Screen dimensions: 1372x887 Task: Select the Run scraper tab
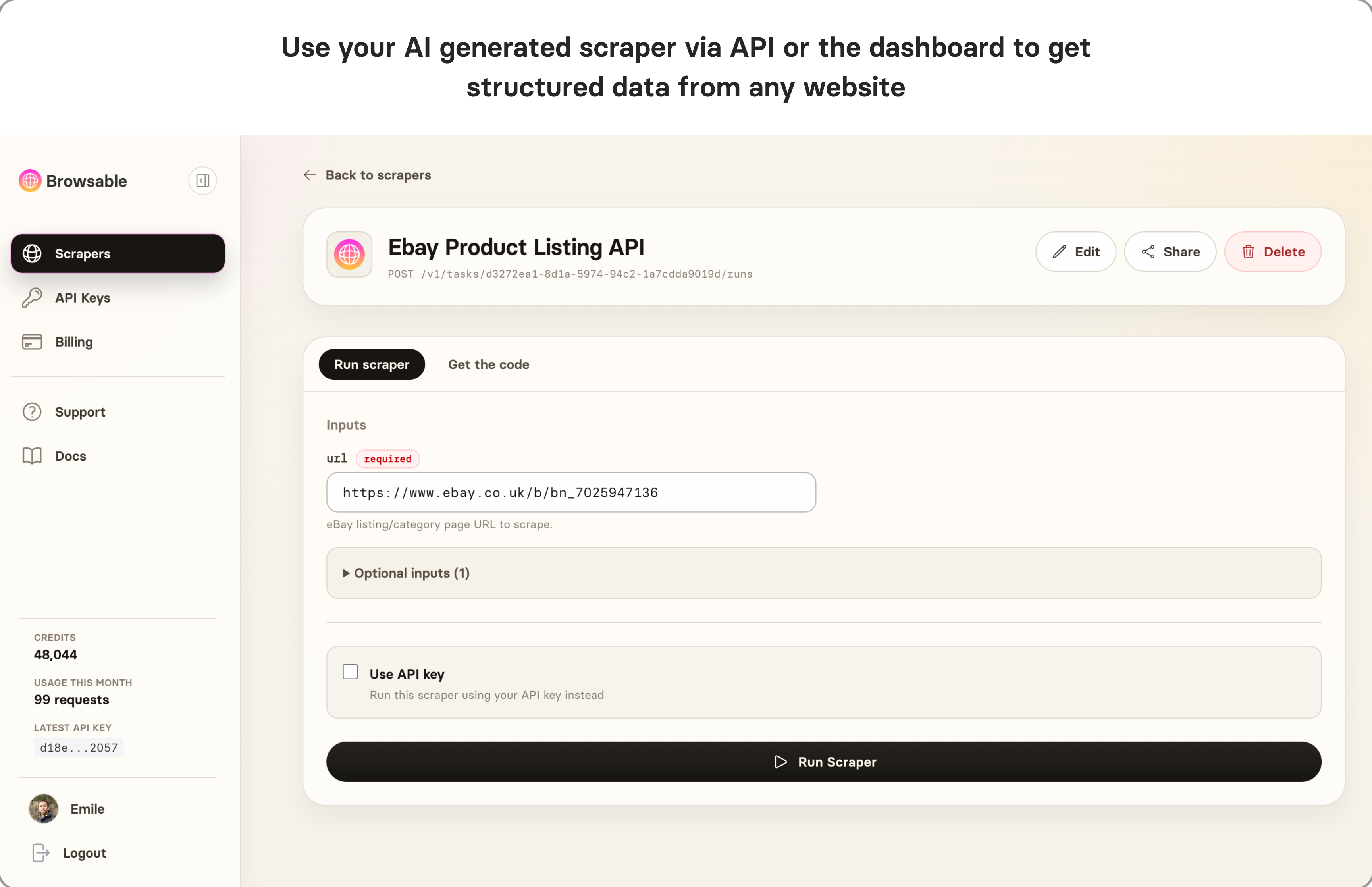[x=372, y=364]
